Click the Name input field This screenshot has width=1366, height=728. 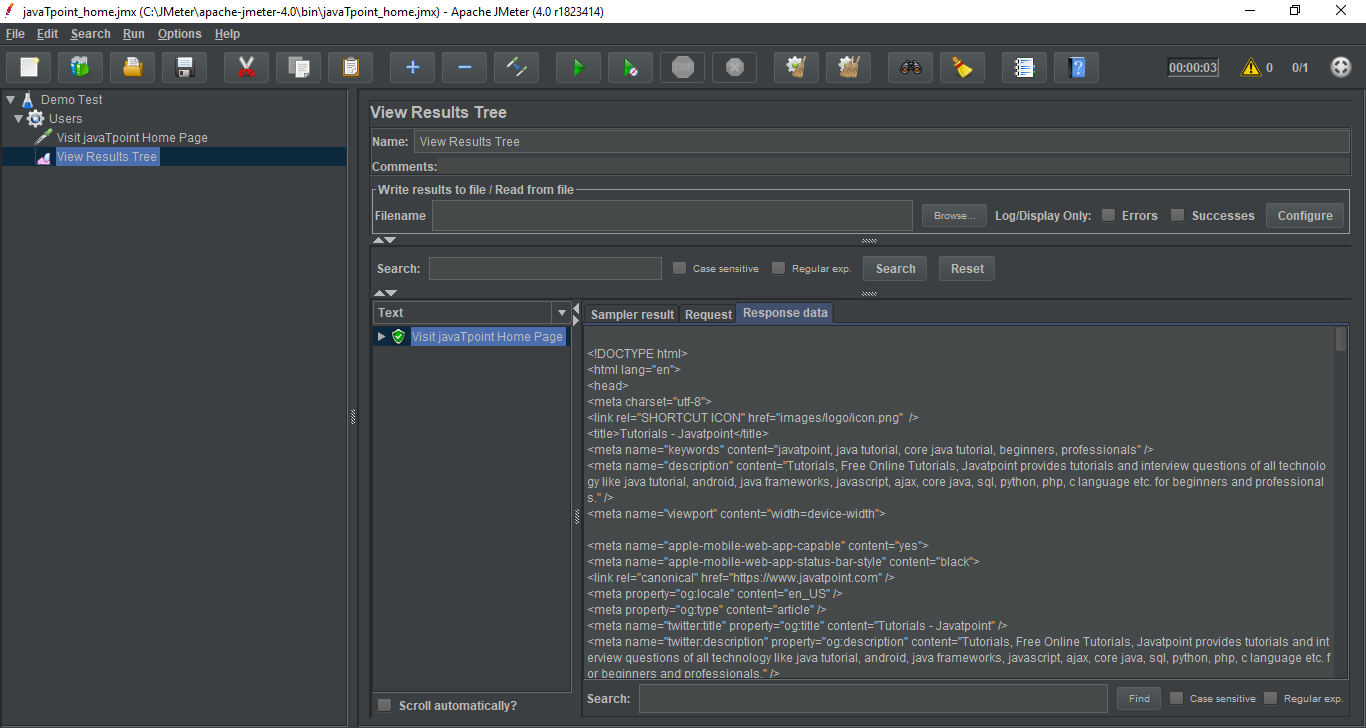pyautogui.click(x=881, y=141)
